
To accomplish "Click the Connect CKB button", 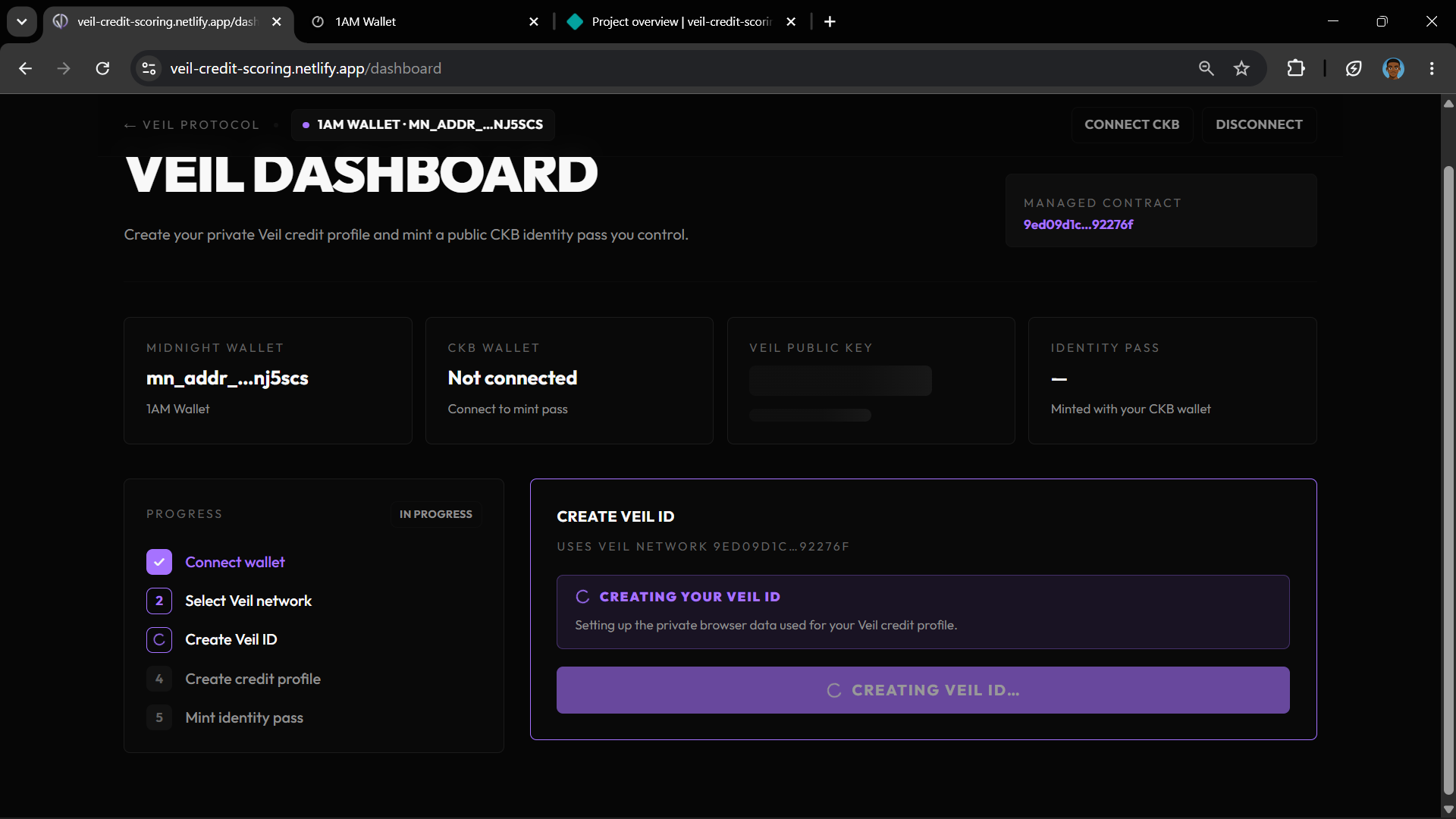I will 1132,124.
